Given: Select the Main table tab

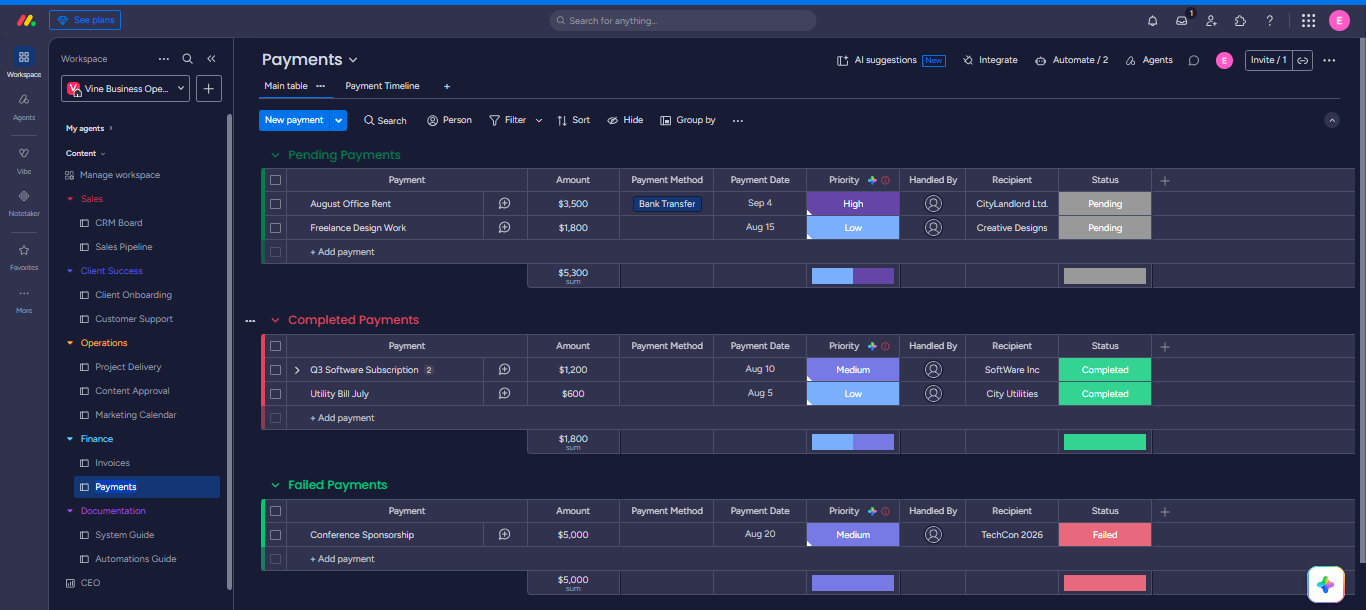Looking at the screenshot, I should pos(286,86).
